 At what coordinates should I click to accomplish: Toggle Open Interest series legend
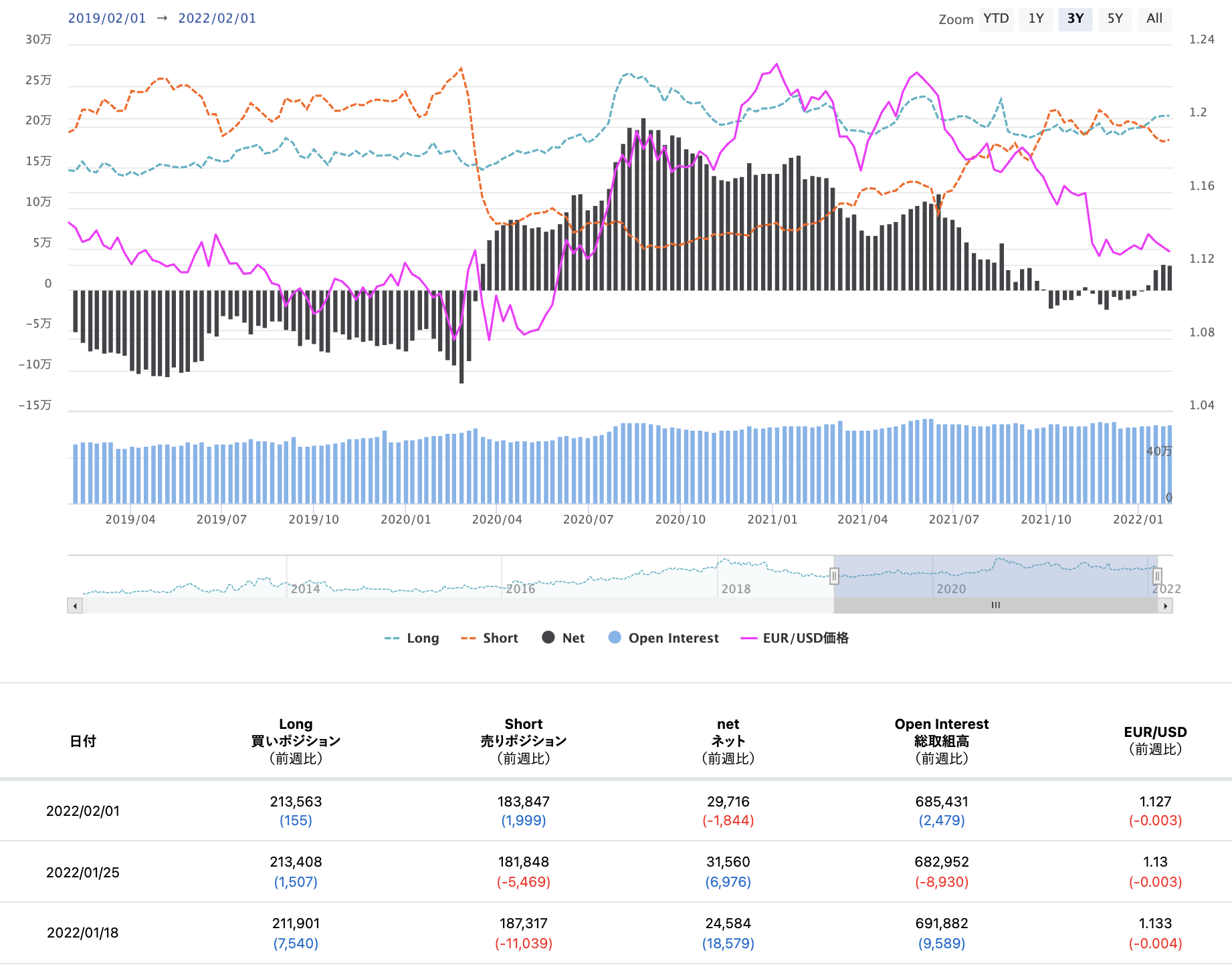click(x=663, y=638)
